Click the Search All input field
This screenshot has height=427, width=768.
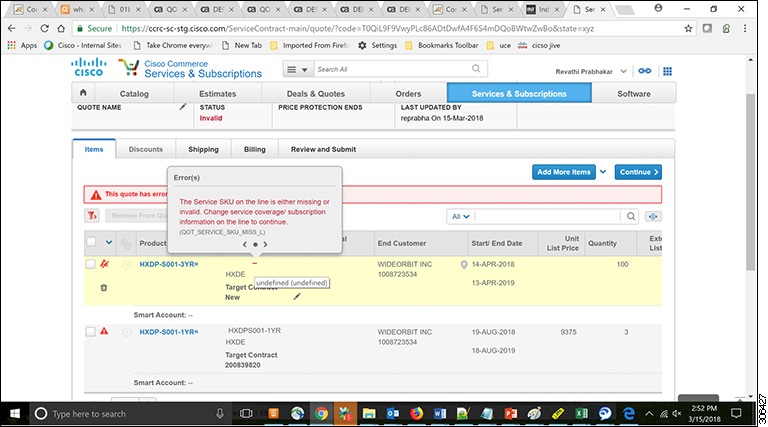tap(393, 69)
